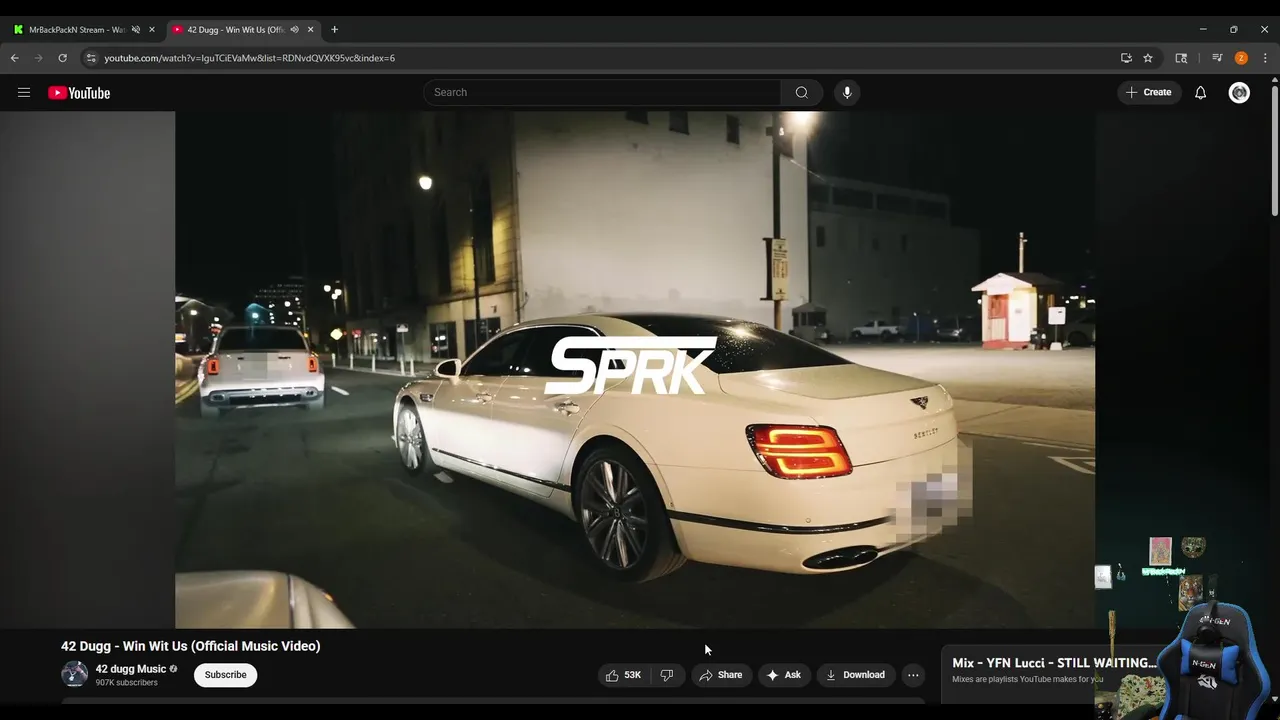Click the YouTube search field

tap(602, 92)
